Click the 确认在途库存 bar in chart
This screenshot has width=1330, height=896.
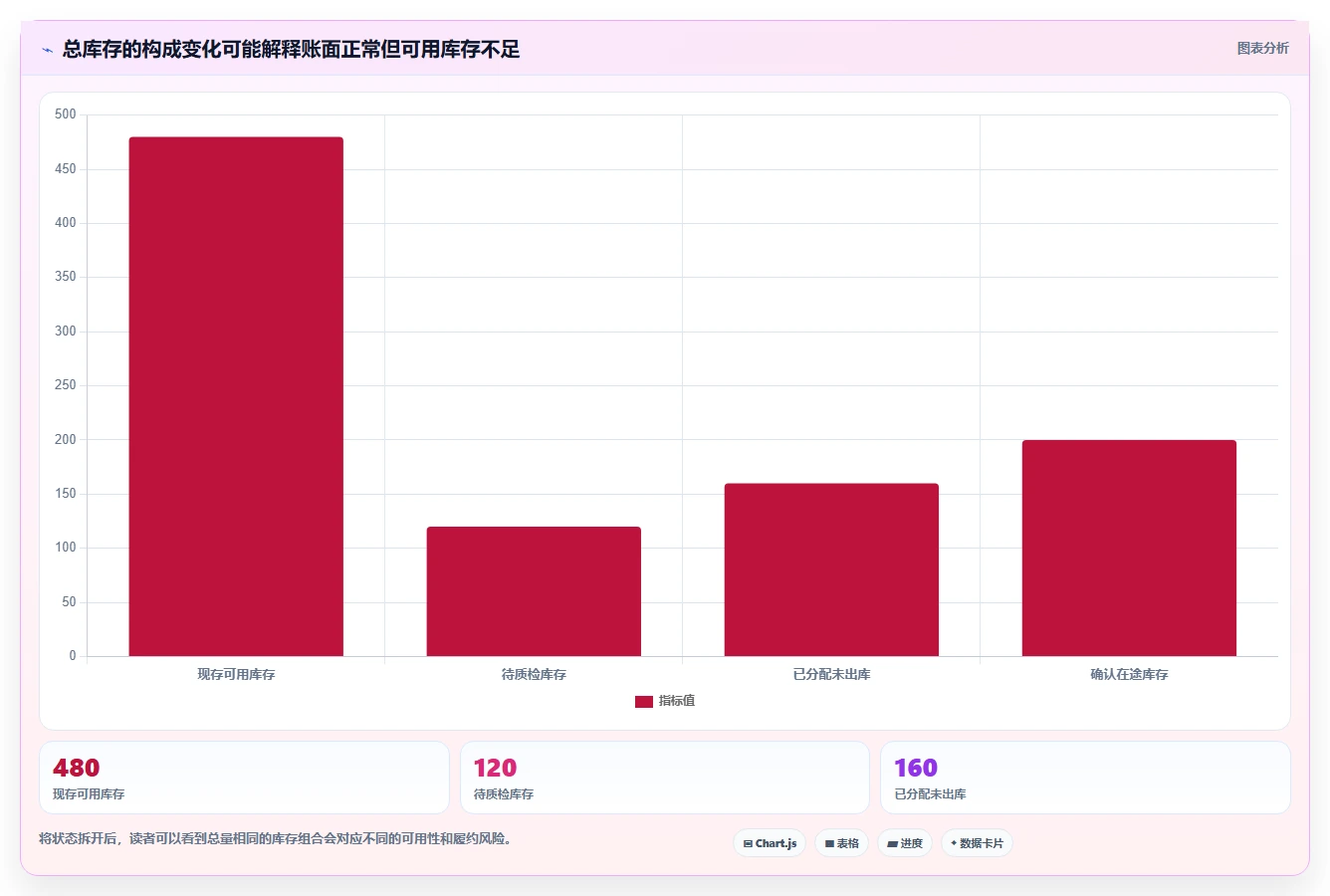[x=1129, y=548]
